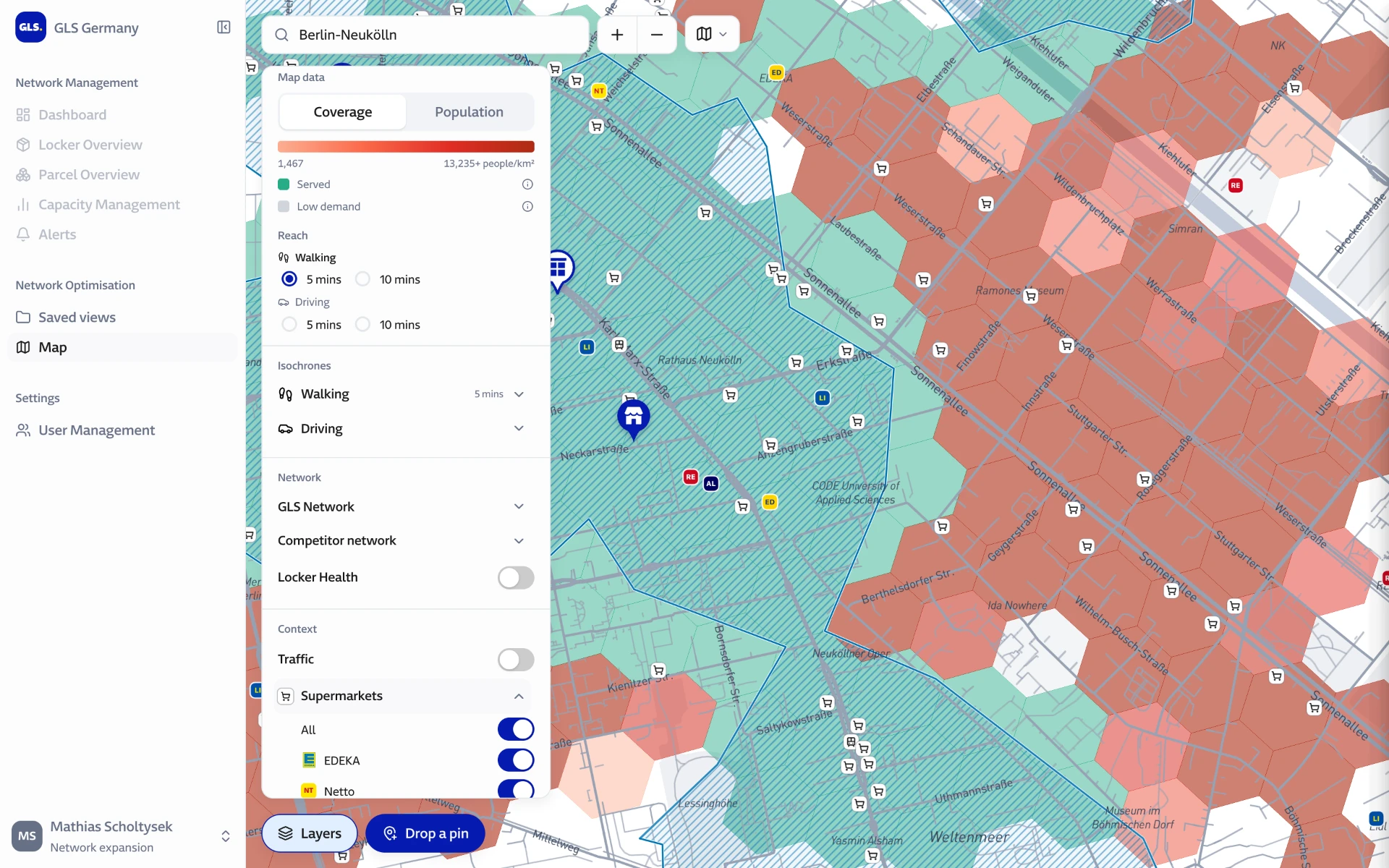Click the grey Low demand swatch
This screenshot has width=1389, height=868.
pos(284,206)
